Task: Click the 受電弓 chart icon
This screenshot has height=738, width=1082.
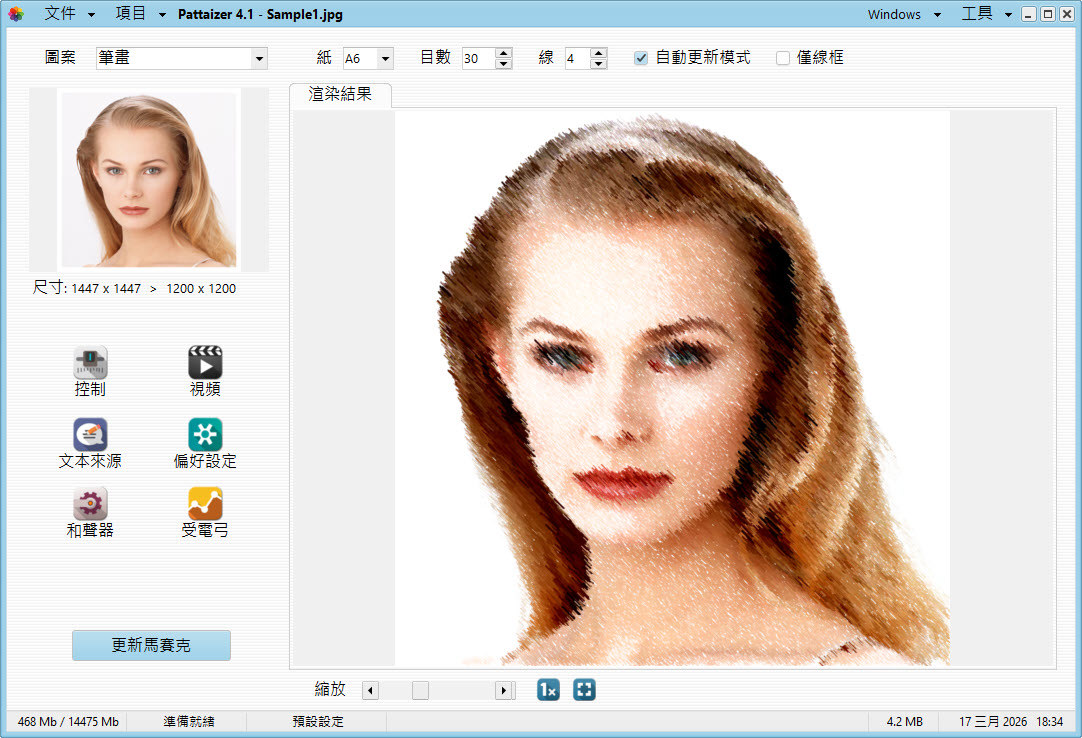Action: pyautogui.click(x=205, y=504)
